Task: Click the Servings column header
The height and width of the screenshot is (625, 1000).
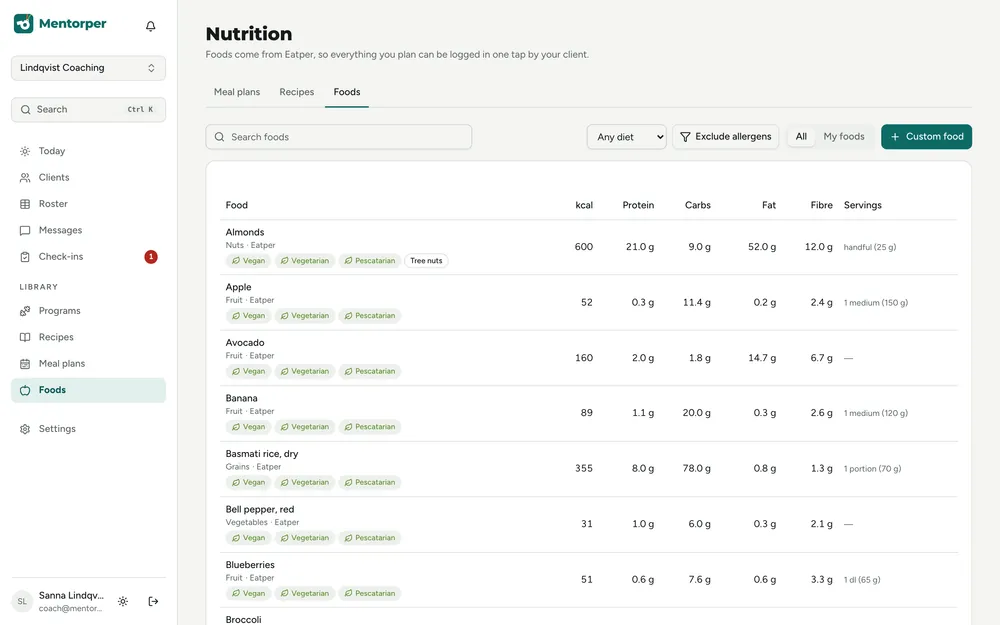Action: click(x=863, y=205)
